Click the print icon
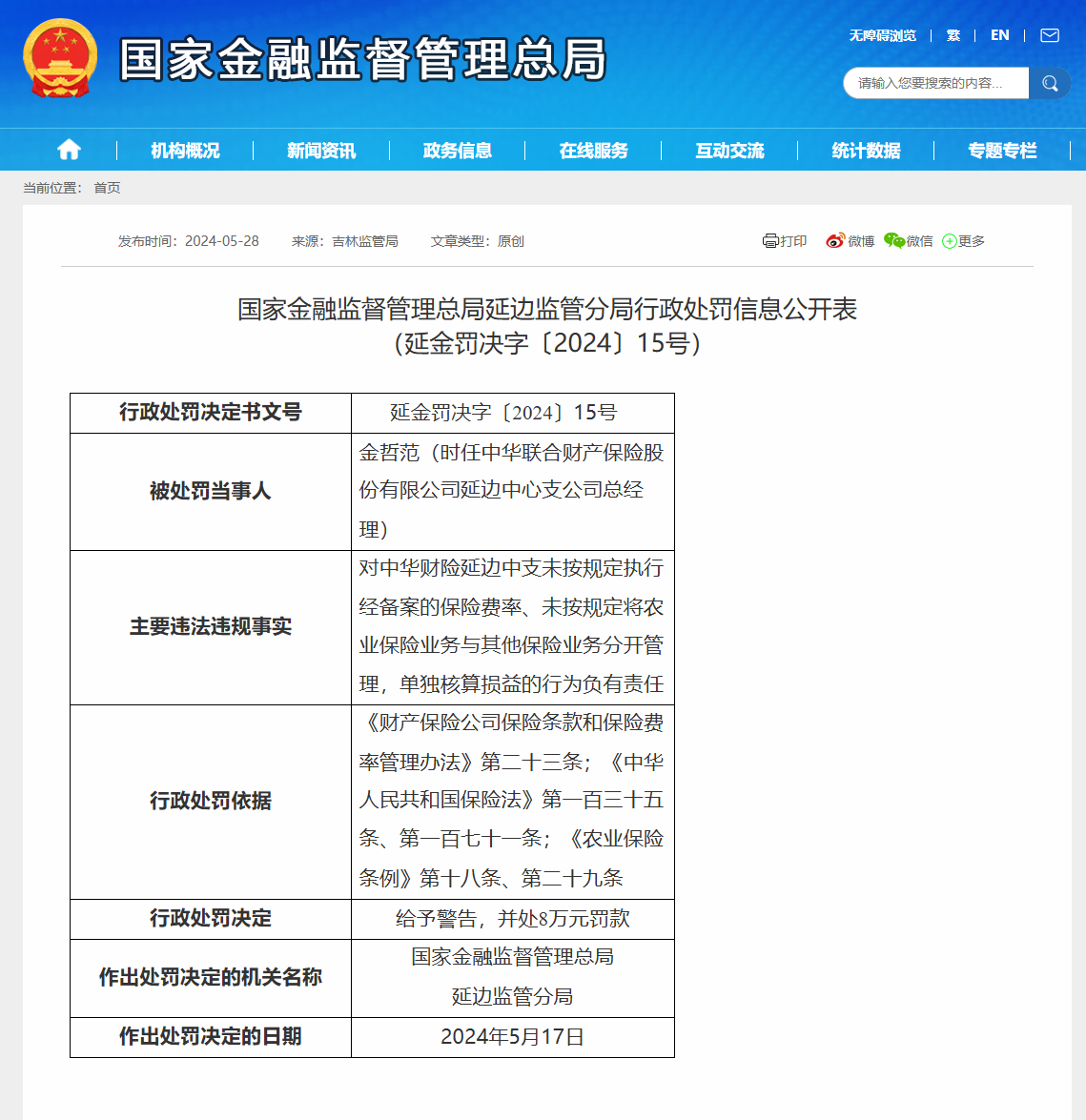This screenshot has height=1120, width=1086. tap(770, 241)
